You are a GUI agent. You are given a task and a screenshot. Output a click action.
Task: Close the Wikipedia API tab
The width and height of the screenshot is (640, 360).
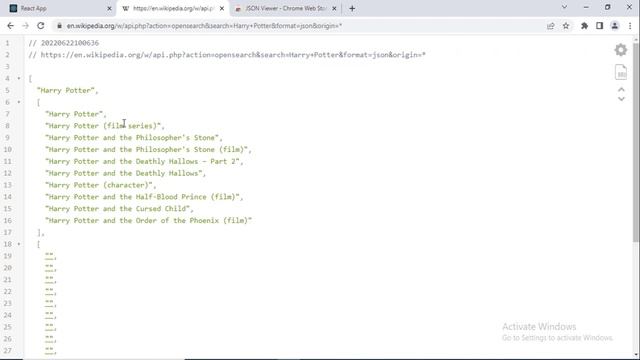click(222, 8)
